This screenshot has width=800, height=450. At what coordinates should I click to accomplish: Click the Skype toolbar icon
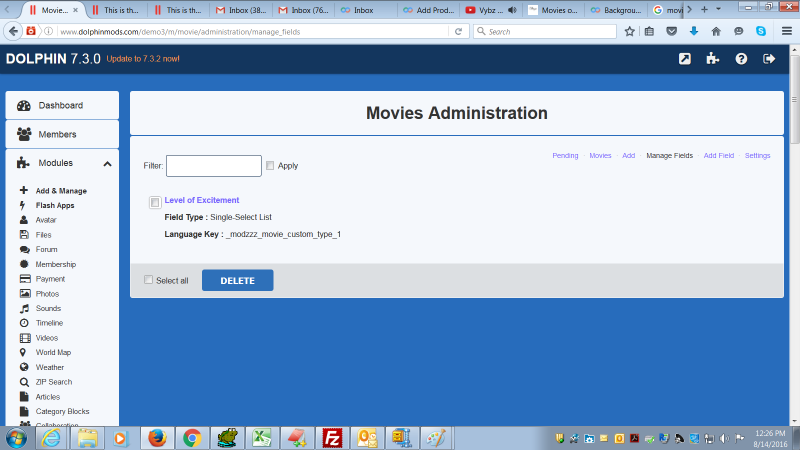(761, 31)
